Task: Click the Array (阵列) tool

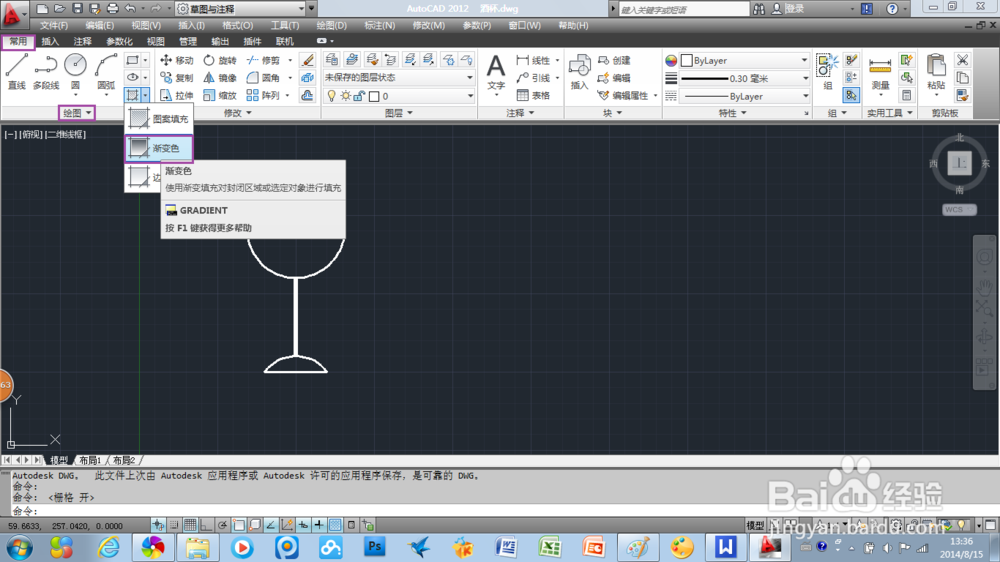Action: tap(263, 96)
